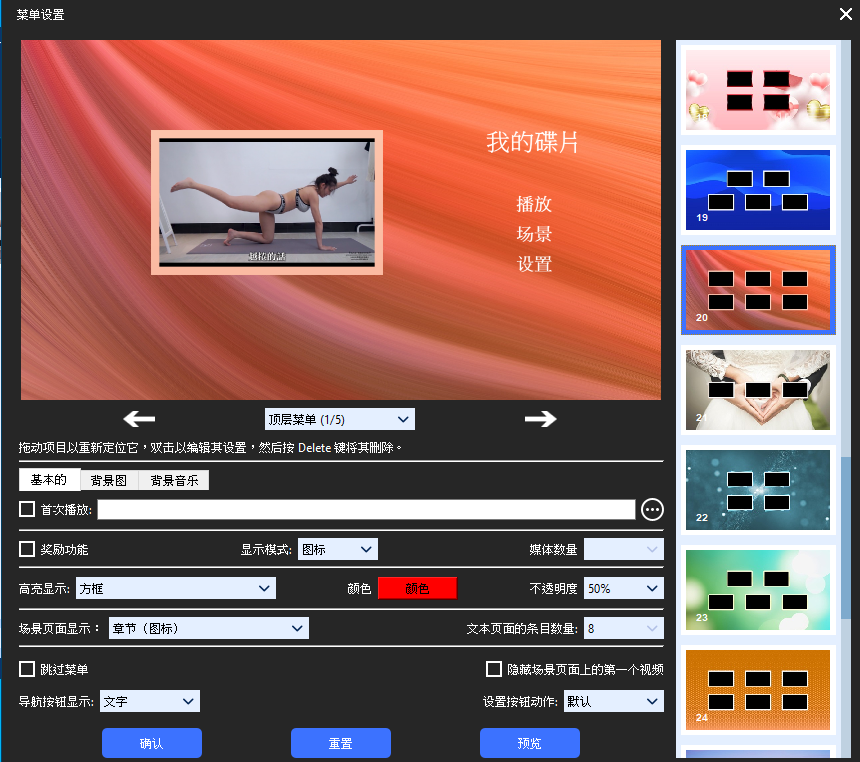Click the 确认 confirm button
Viewport: 860px width, 762px height.
pyautogui.click(x=151, y=743)
